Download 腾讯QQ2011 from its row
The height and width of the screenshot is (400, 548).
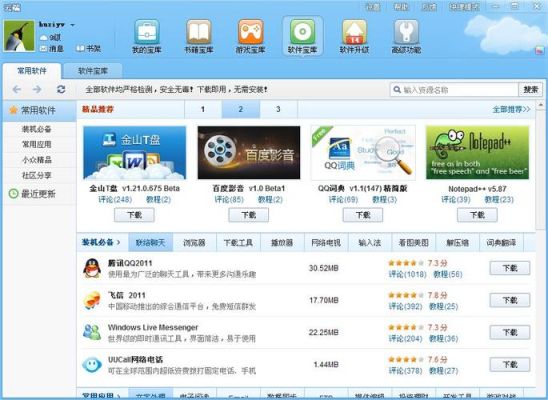pos(510,268)
